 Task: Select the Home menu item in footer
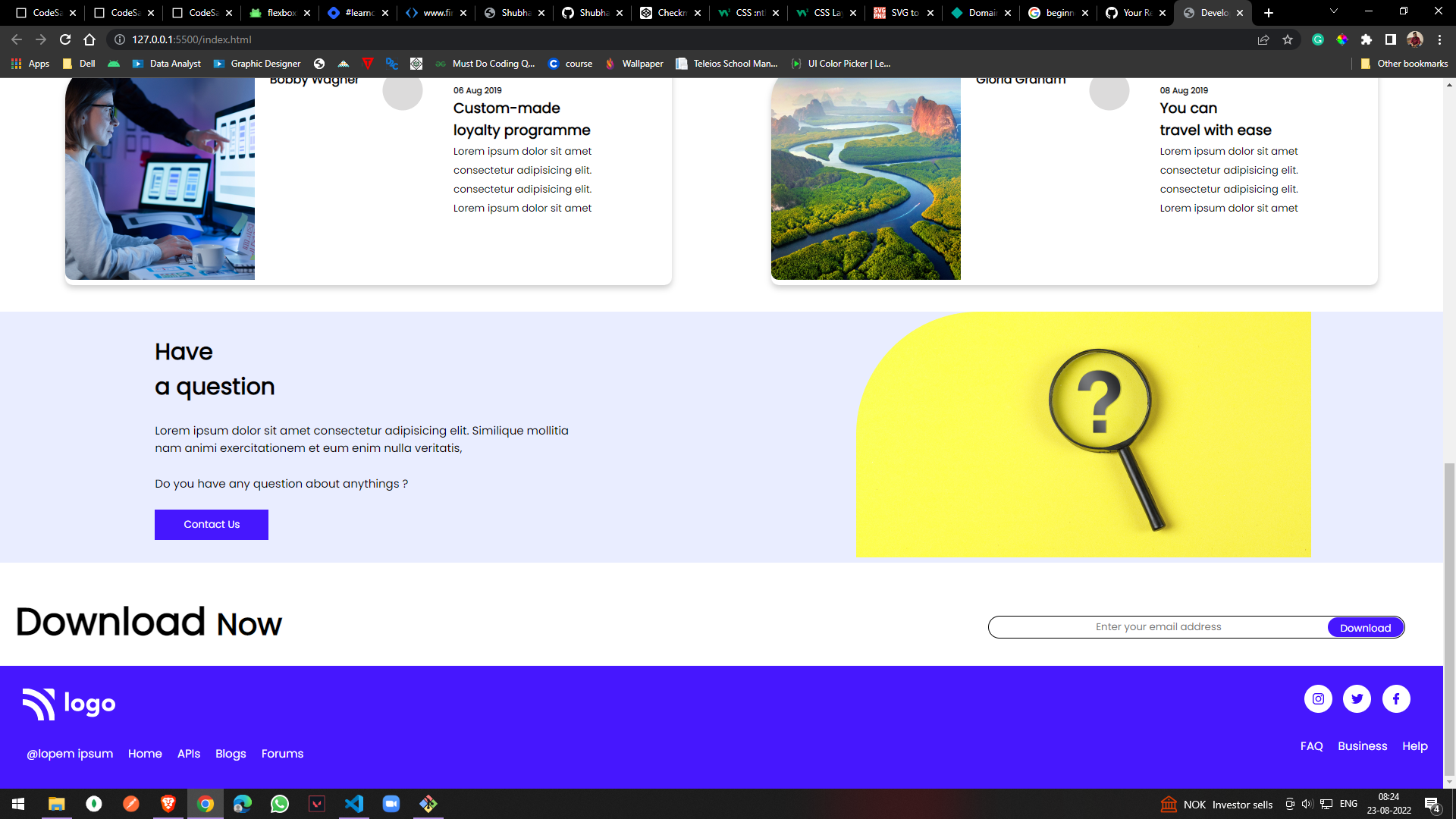[x=145, y=753]
